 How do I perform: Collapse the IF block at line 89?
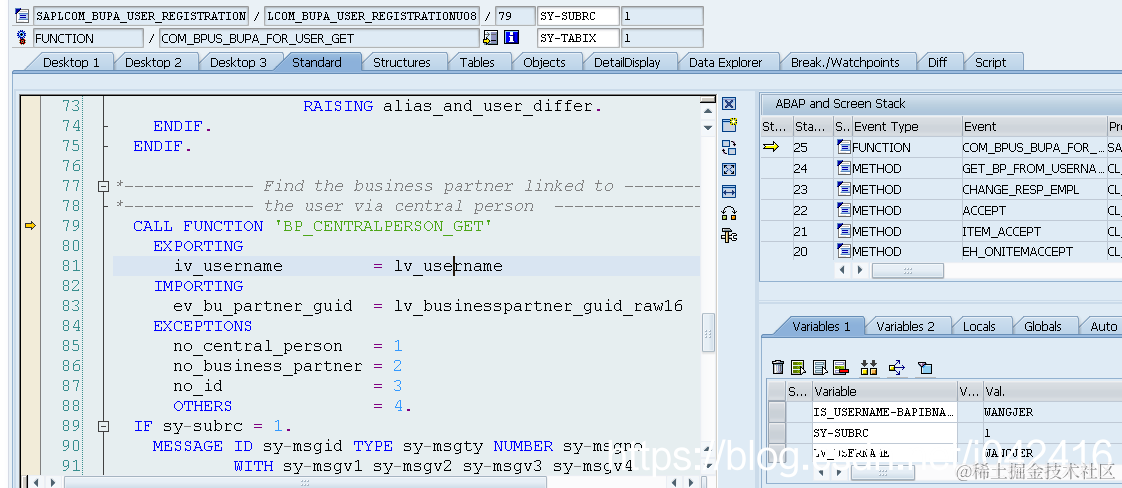pyautogui.click(x=103, y=426)
